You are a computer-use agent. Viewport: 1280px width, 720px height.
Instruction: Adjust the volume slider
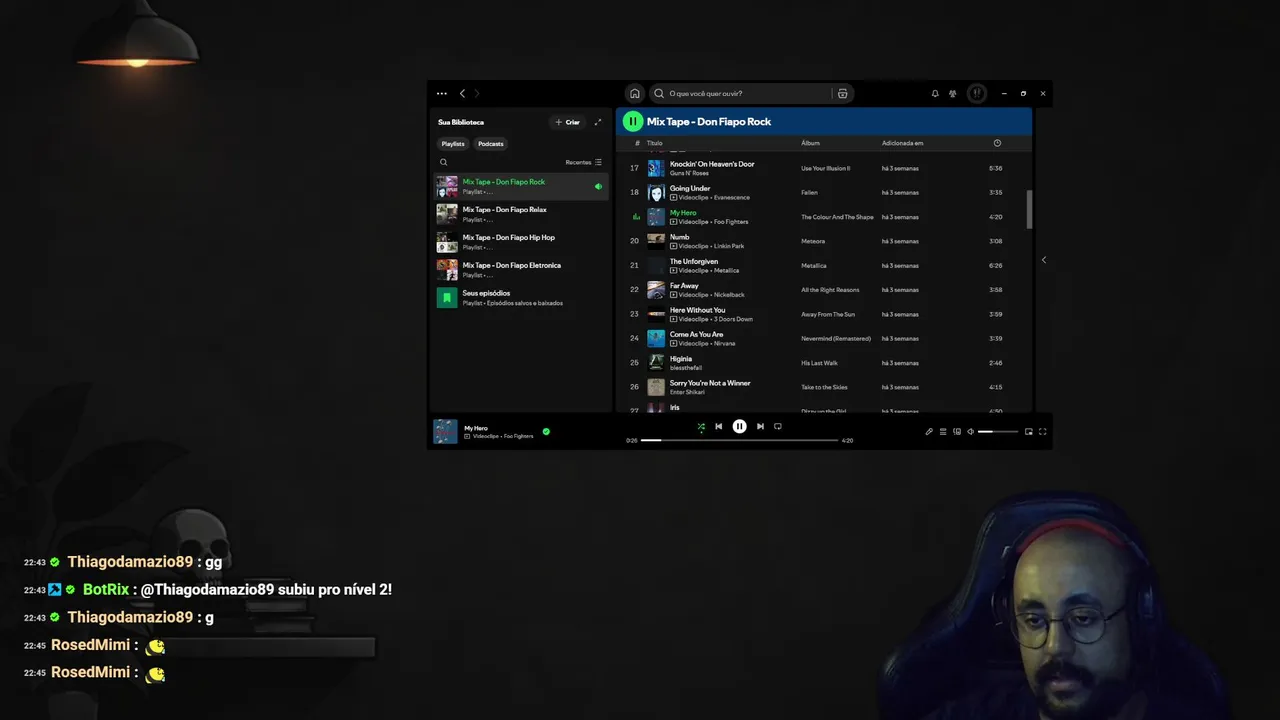coord(998,432)
